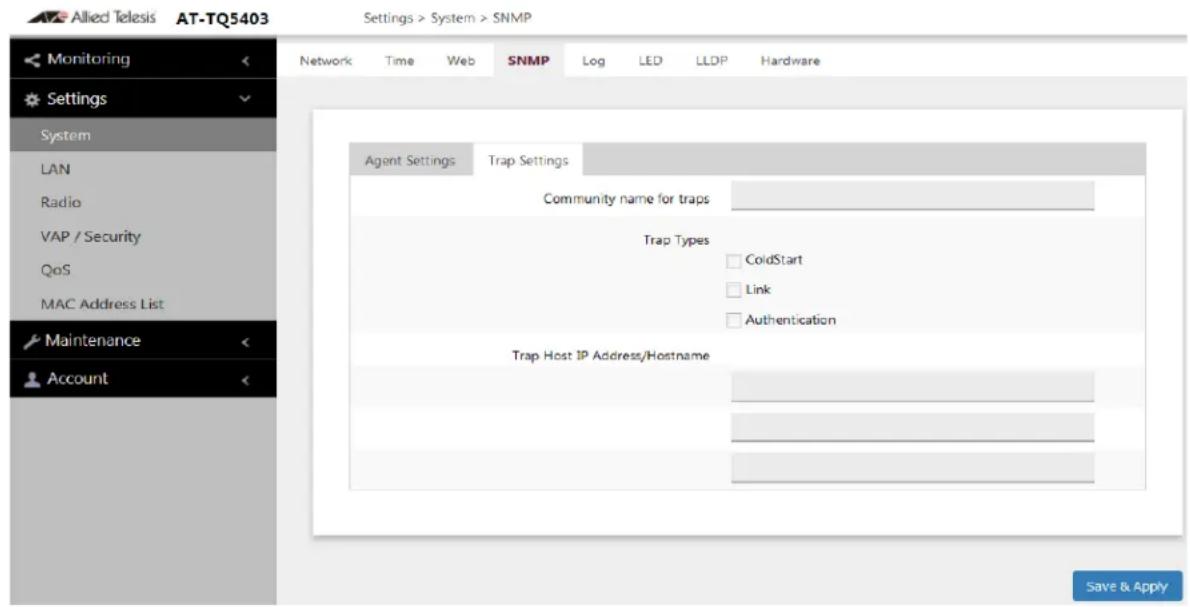Enable the ColdStart trap checkbox
1190x607 pixels.
pyautogui.click(x=733, y=261)
